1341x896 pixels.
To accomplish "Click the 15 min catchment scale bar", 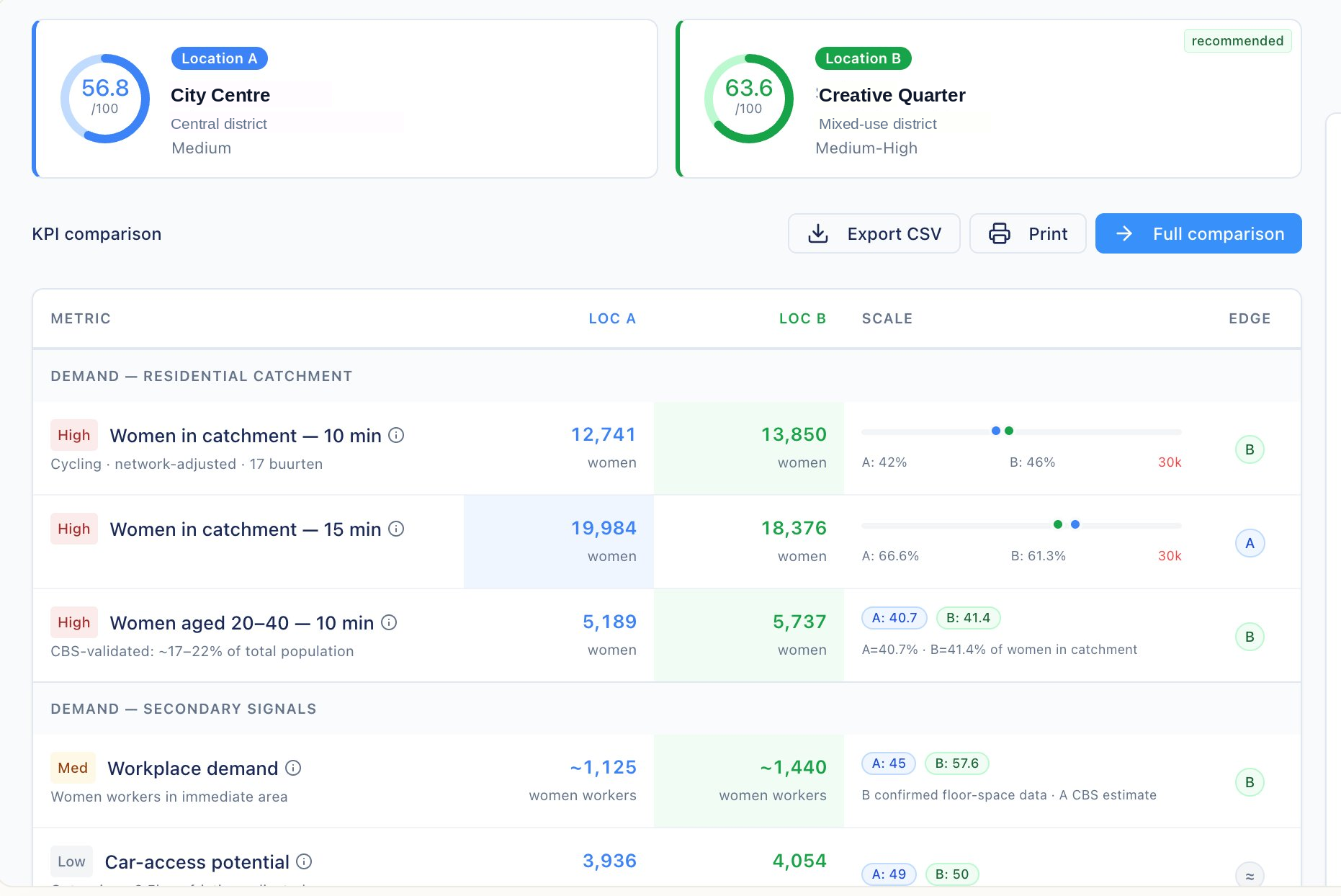I will pyautogui.click(x=1021, y=525).
